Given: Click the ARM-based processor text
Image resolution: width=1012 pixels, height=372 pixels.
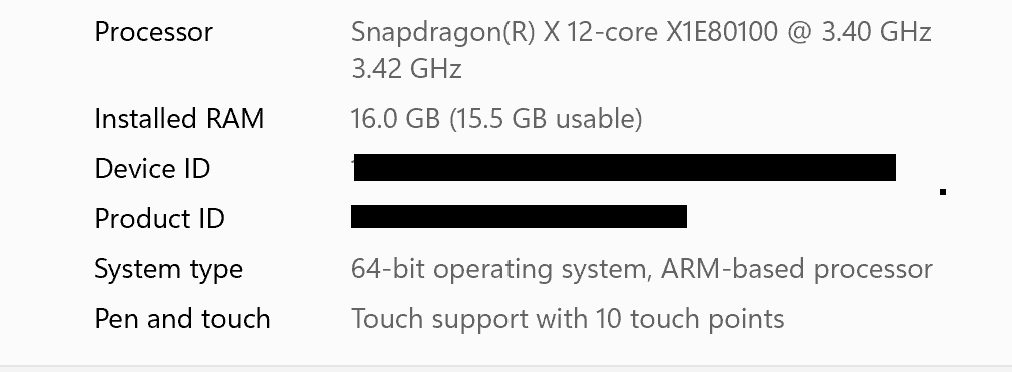Looking at the screenshot, I should 796,269.
